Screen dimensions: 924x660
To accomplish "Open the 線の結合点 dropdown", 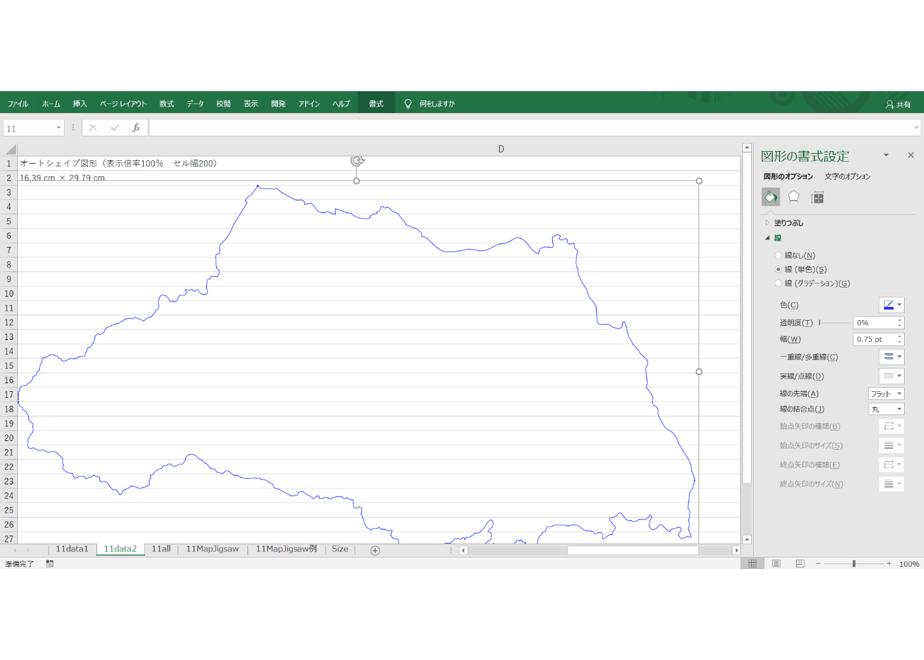I will tap(886, 409).
